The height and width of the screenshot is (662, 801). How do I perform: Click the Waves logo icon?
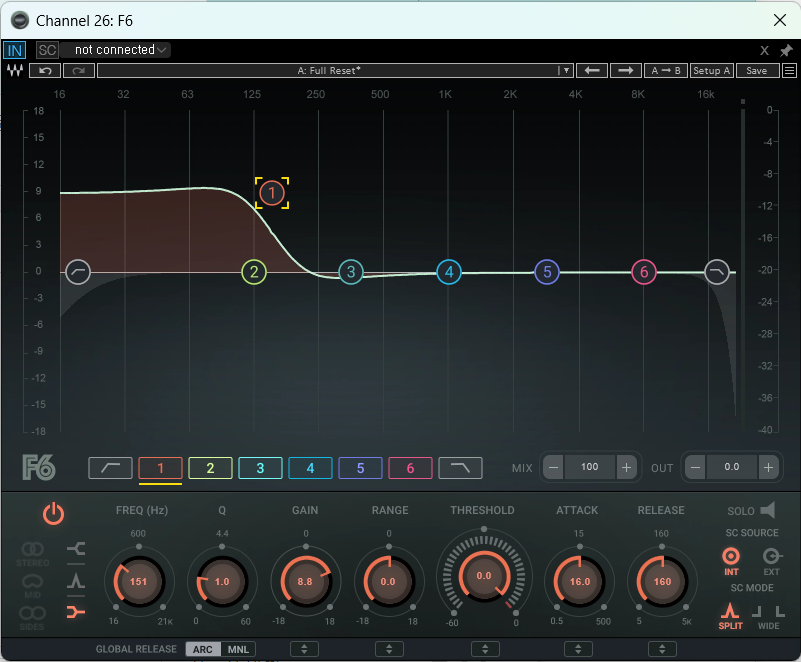(15, 71)
